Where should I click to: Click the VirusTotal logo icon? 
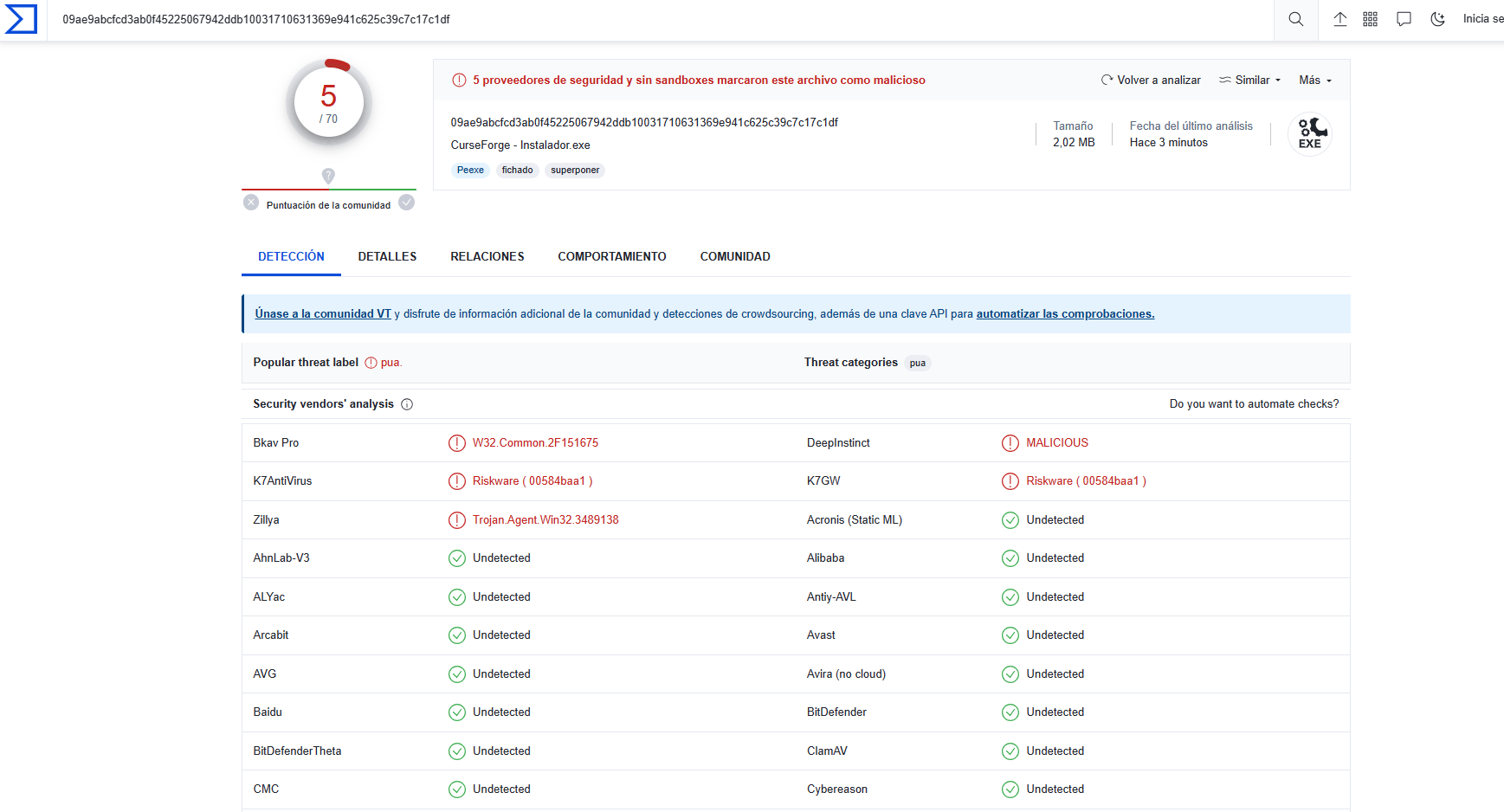click(21, 19)
